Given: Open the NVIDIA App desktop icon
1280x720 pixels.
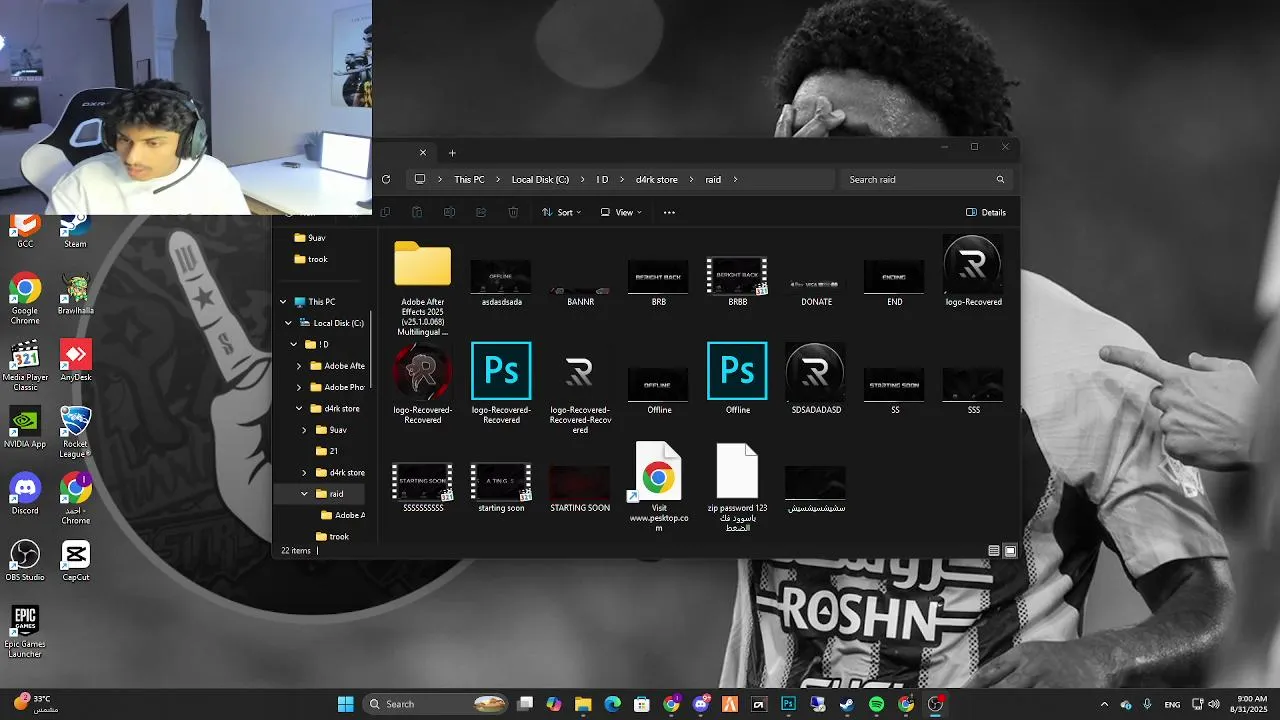Looking at the screenshot, I should 25,428.
